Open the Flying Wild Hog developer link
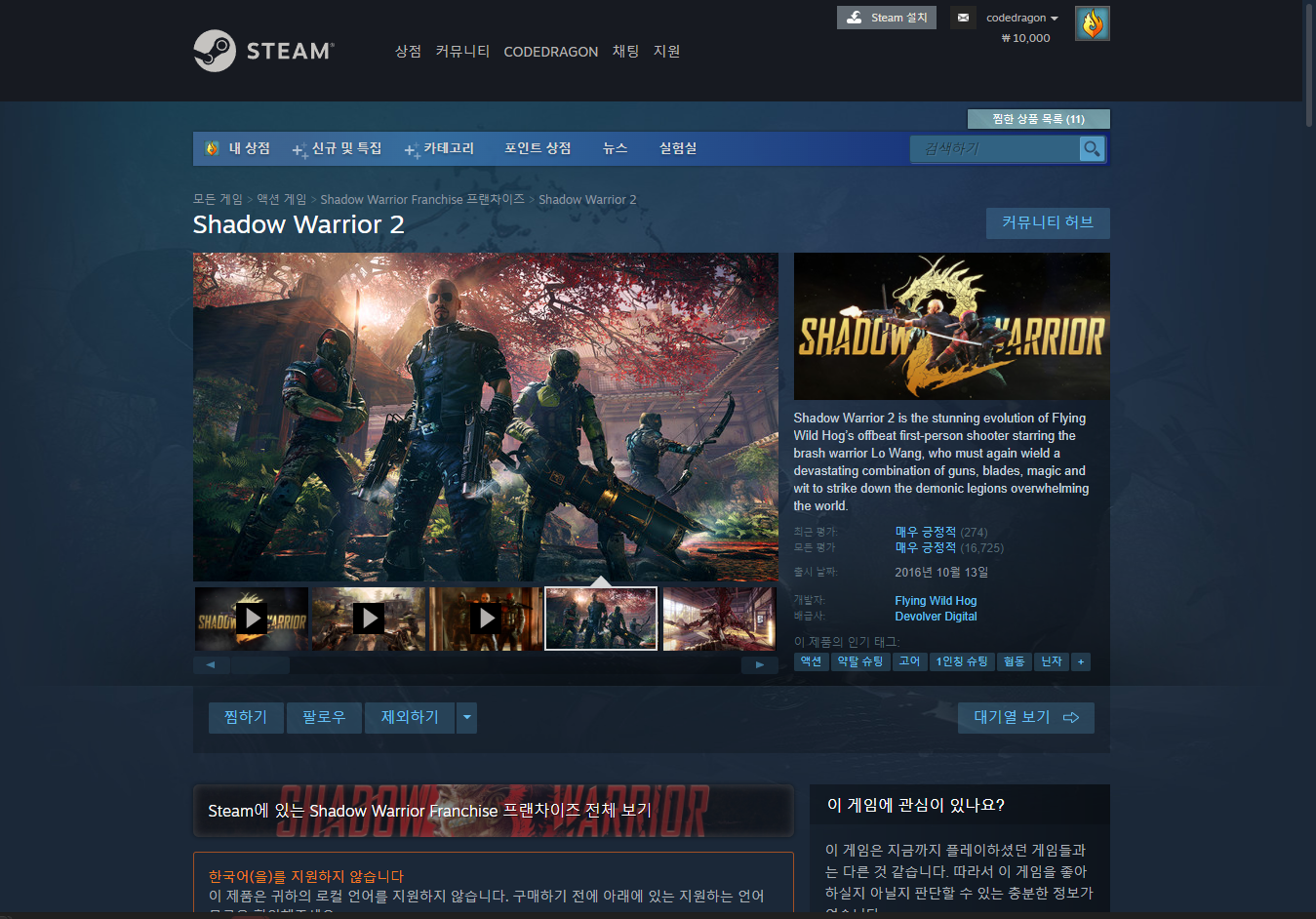Image resolution: width=1316 pixels, height=919 pixels. tap(936, 601)
